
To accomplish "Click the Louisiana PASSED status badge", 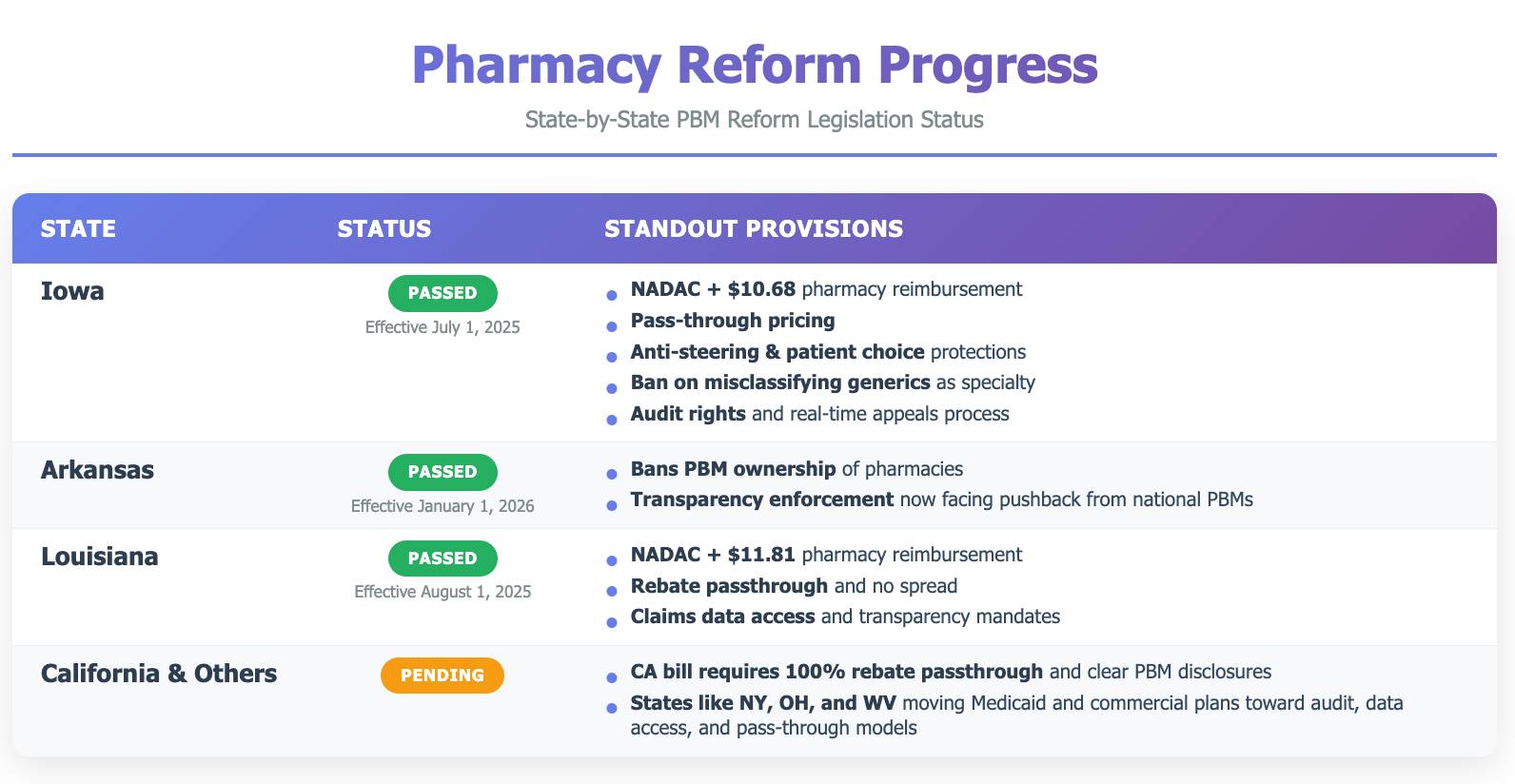I will click(443, 559).
